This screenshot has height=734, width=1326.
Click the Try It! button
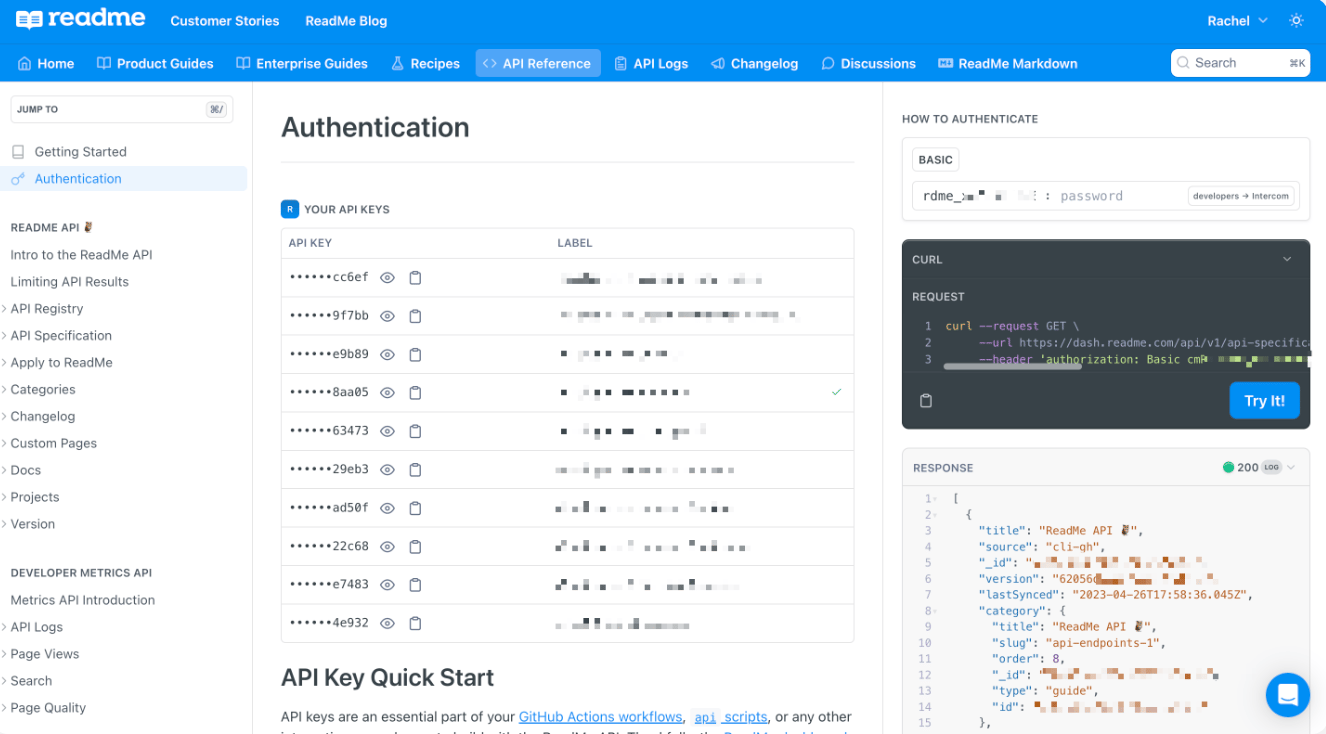tap(1264, 400)
